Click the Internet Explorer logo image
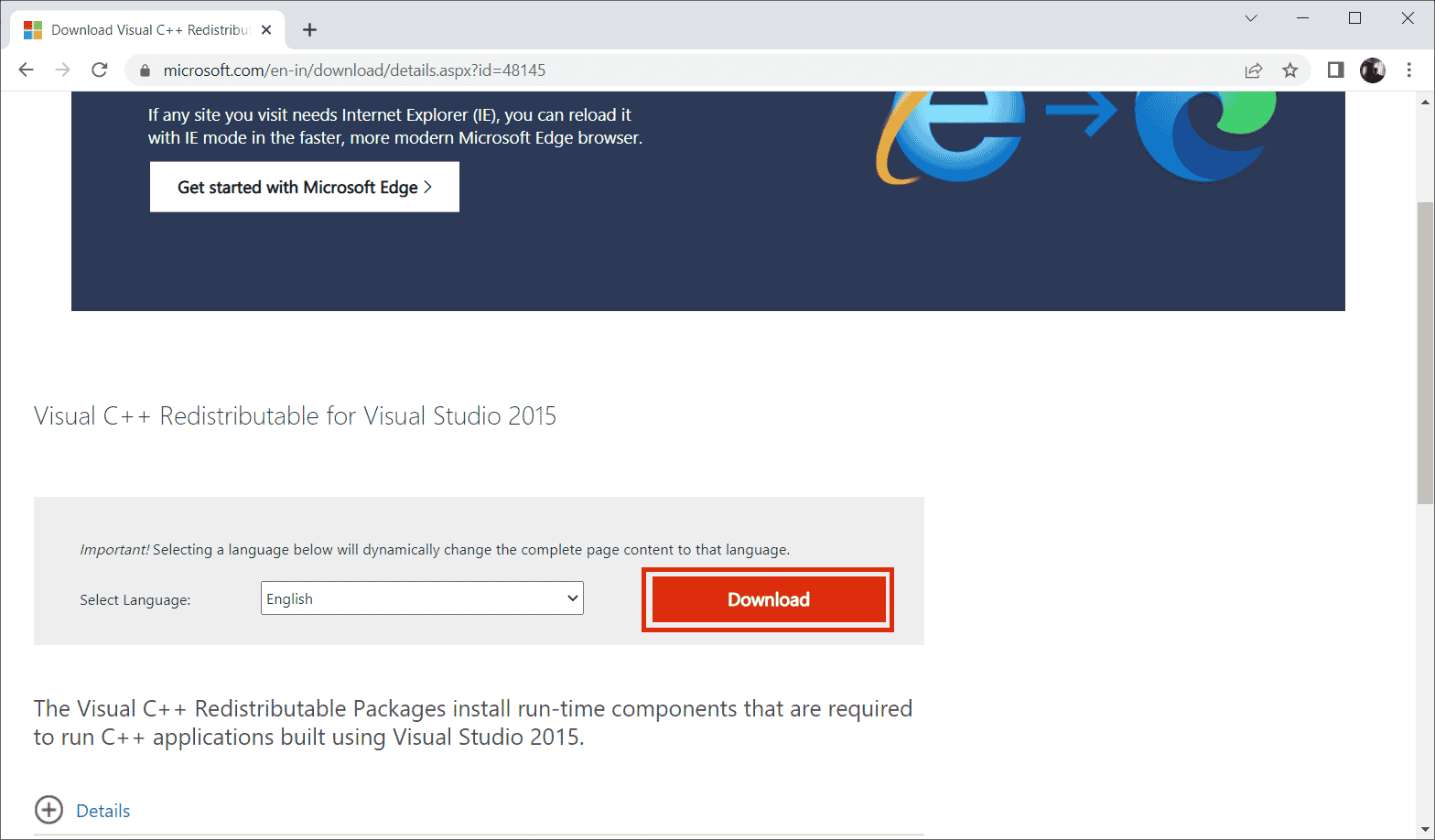This screenshot has height=840, width=1435. (950, 137)
